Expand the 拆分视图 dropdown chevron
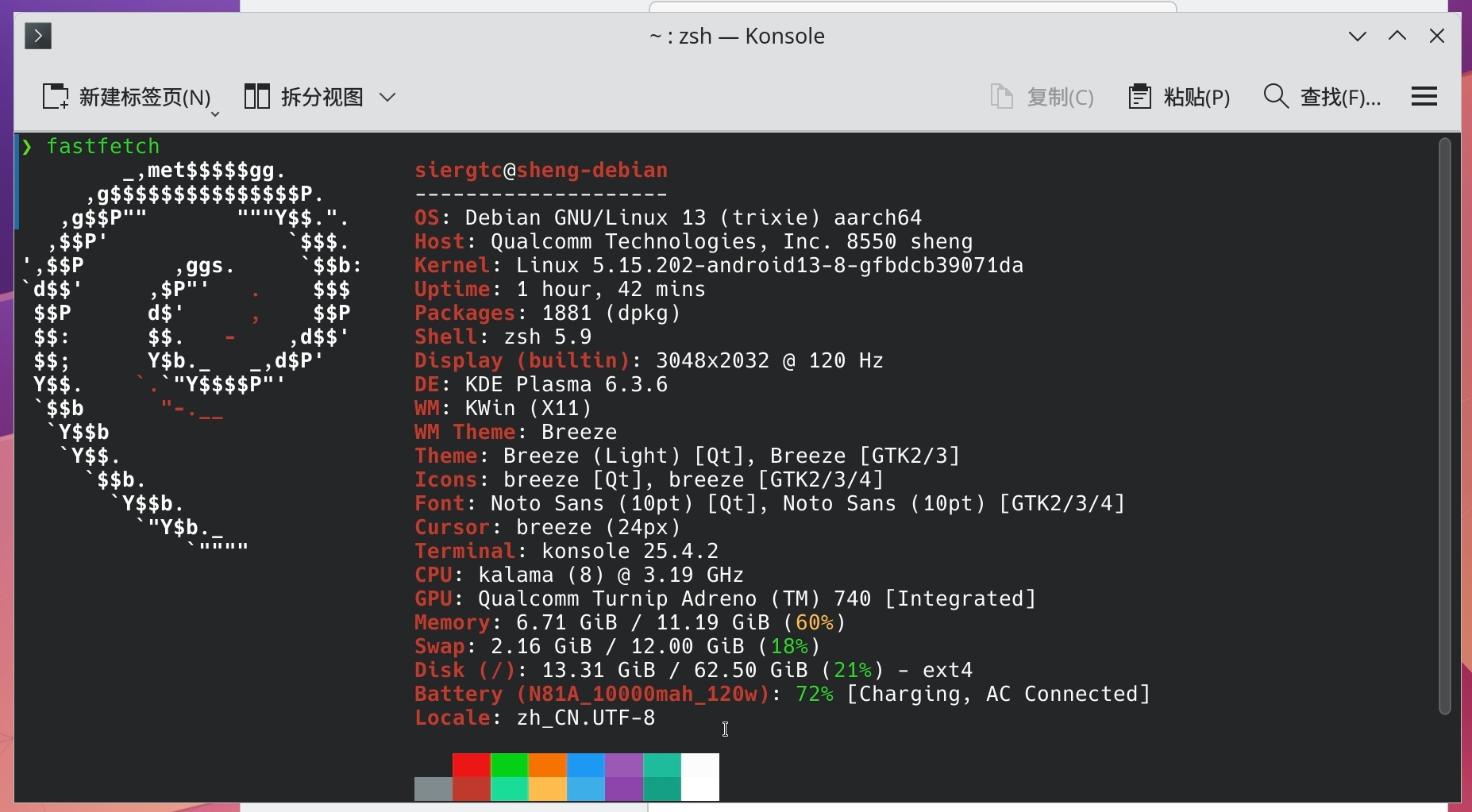Viewport: 1472px width, 812px height. pyautogui.click(x=387, y=97)
